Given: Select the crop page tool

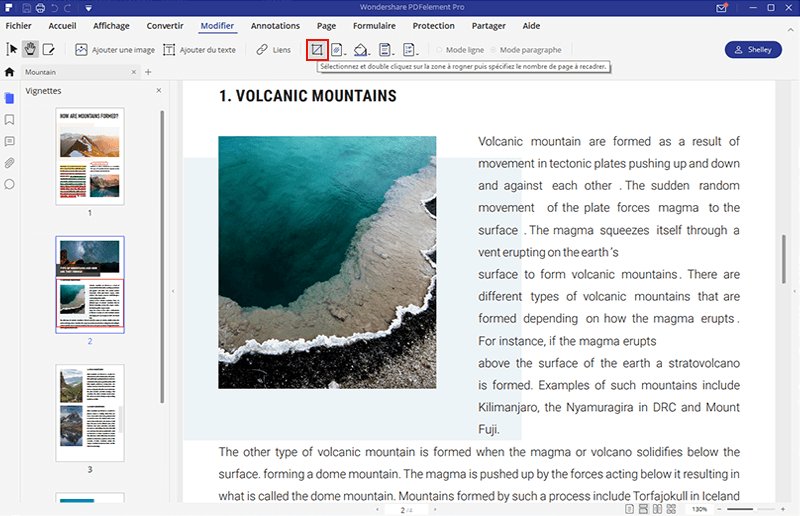Looking at the screenshot, I should tap(317, 49).
